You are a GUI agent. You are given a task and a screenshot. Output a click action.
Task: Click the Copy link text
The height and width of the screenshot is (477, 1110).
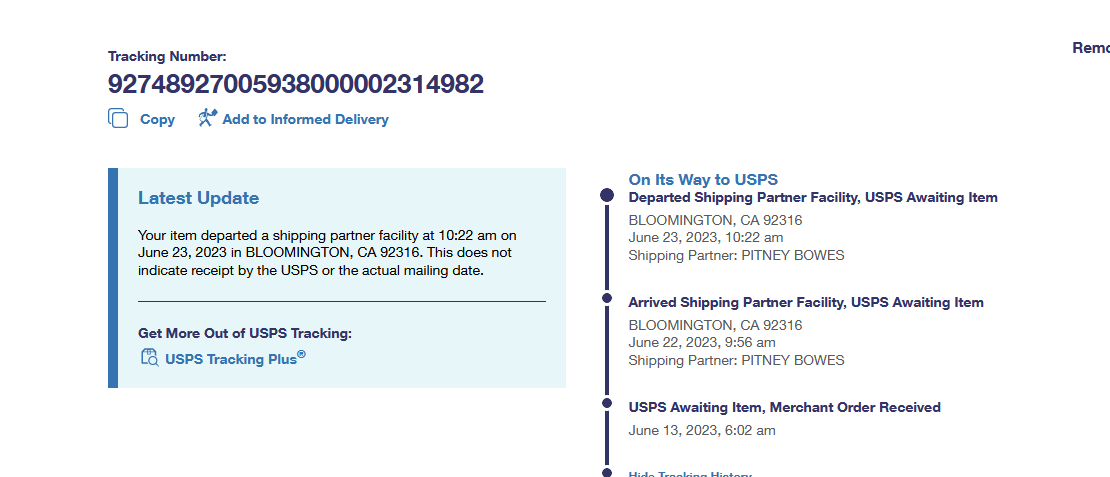coord(157,119)
